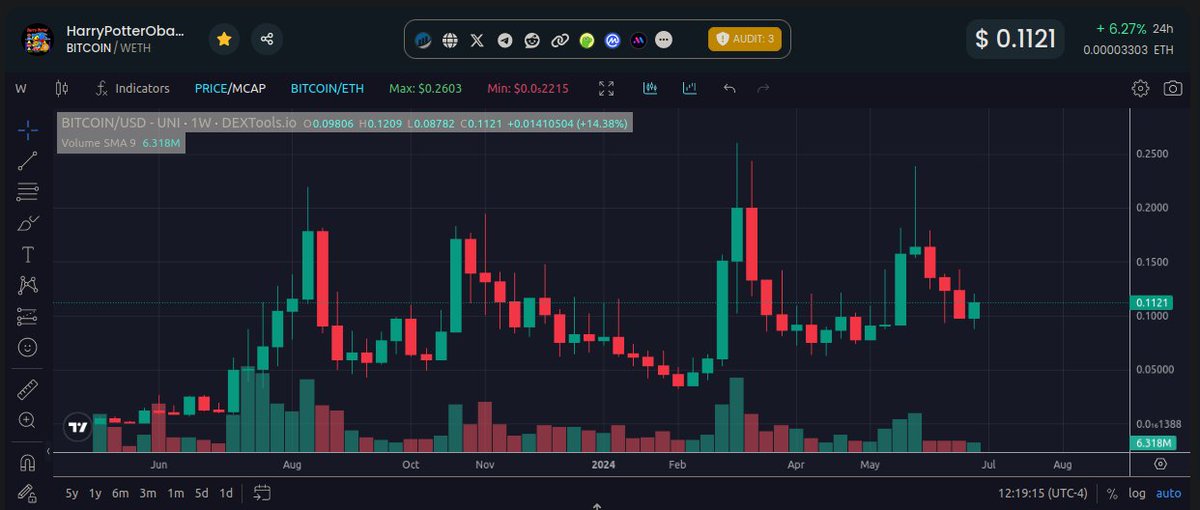Select the text annotation tool
This screenshot has height=510, width=1200.
[28, 254]
